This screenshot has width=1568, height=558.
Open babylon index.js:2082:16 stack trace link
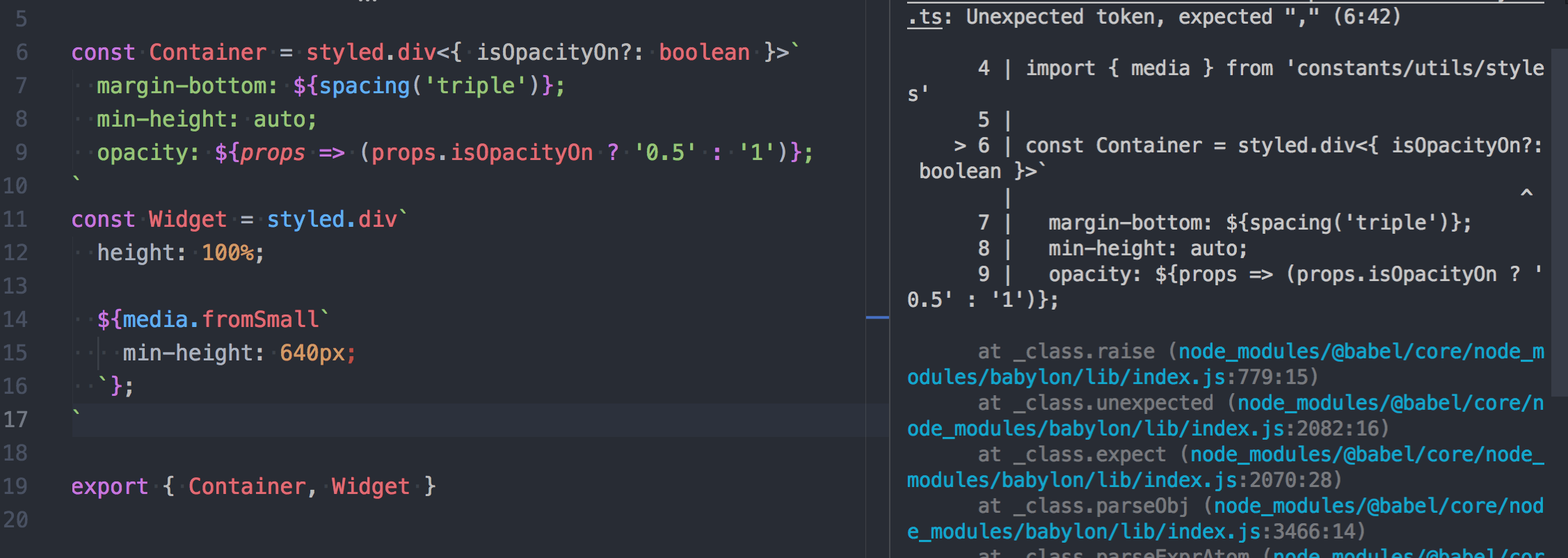pos(1226,416)
